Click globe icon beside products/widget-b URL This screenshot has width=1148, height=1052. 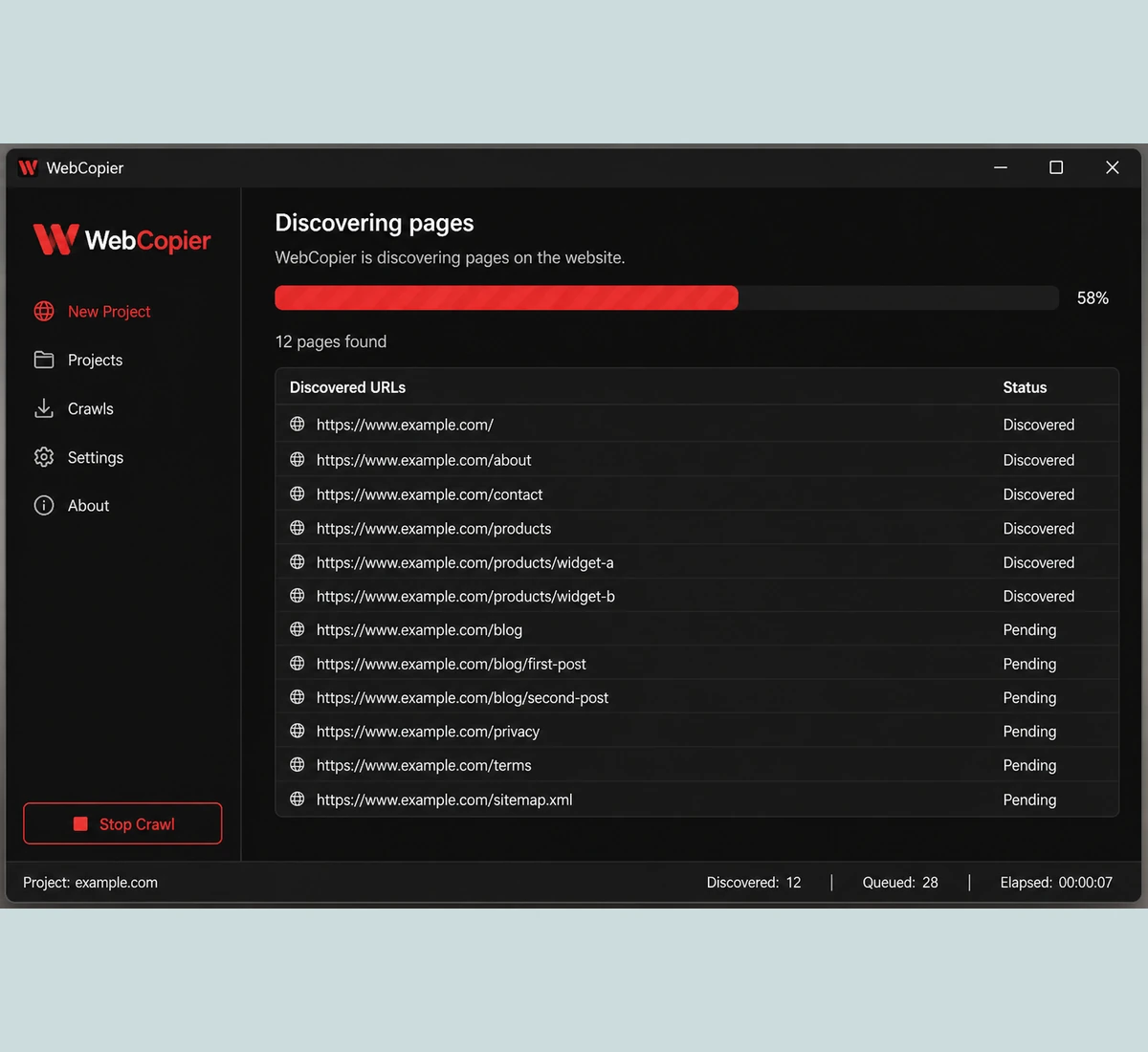[x=298, y=595]
